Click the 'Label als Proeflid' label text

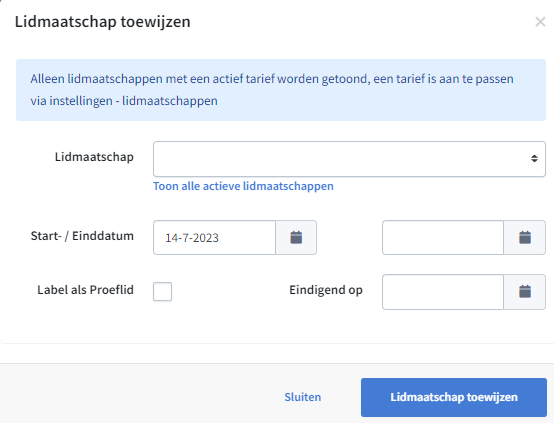coord(86,290)
